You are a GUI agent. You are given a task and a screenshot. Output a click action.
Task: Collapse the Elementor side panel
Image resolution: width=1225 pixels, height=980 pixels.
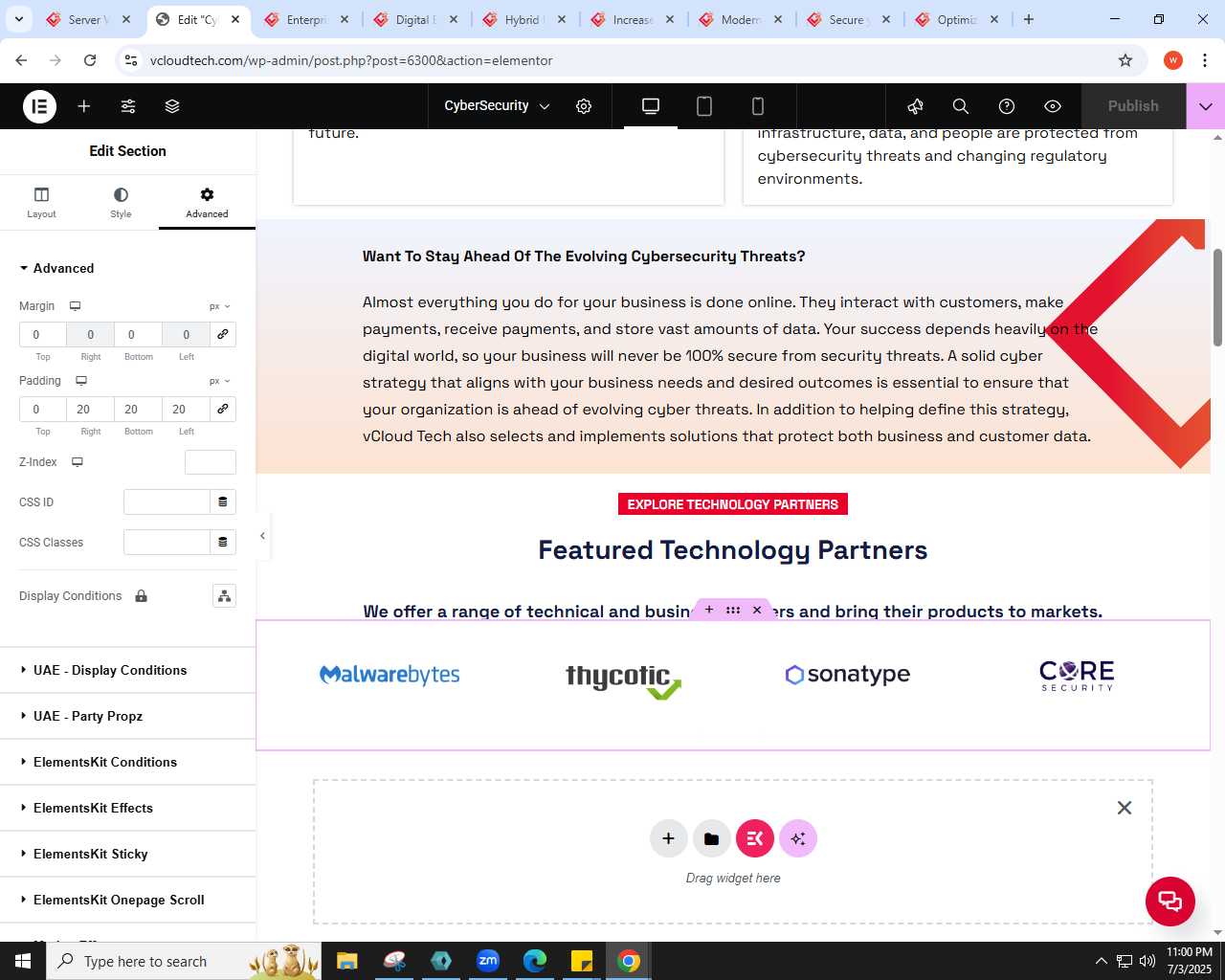coord(262,536)
